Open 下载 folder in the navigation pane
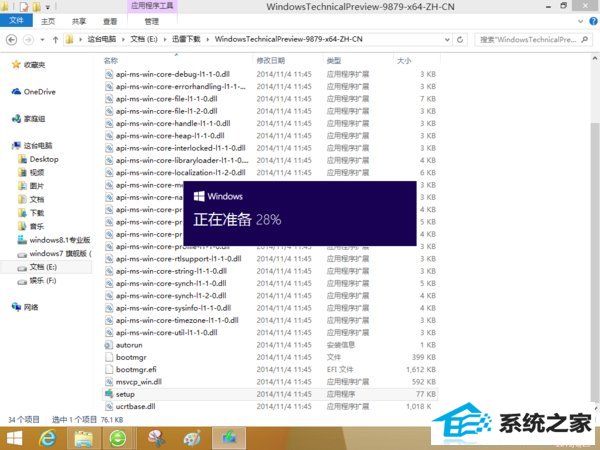The height and width of the screenshot is (450, 600). (37, 213)
